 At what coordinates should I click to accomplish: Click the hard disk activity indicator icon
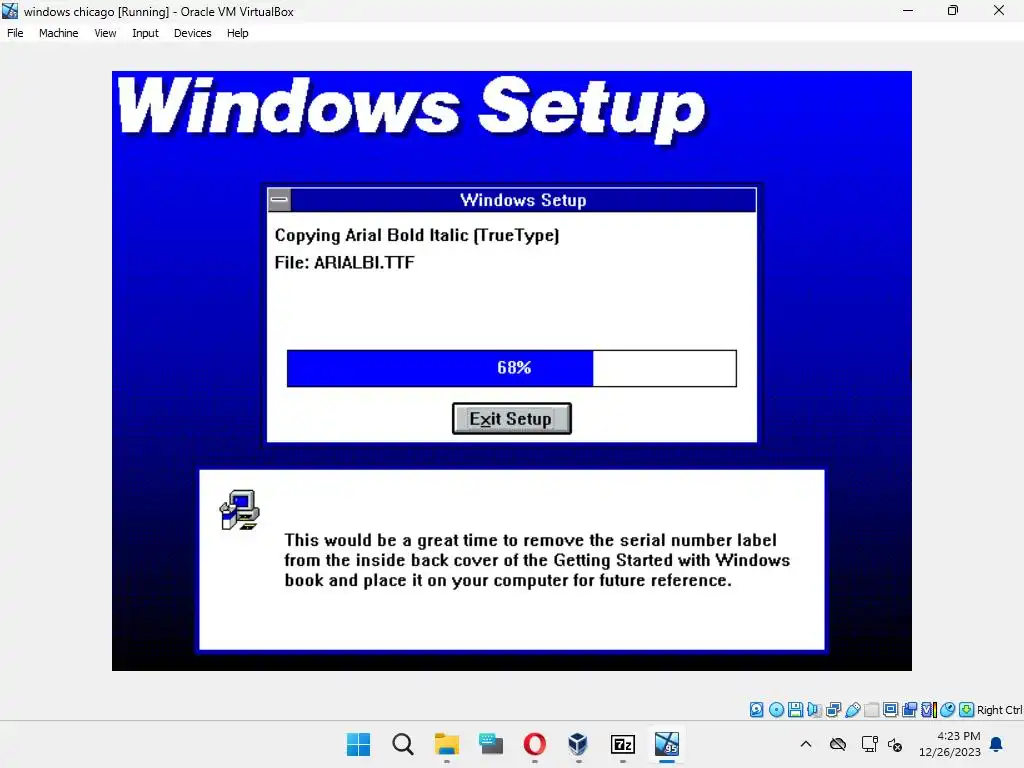coord(756,710)
